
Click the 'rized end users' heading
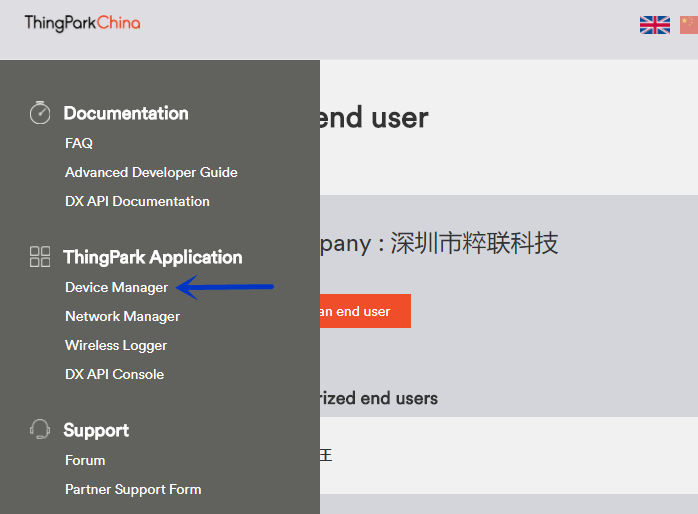click(x=379, y=398)
